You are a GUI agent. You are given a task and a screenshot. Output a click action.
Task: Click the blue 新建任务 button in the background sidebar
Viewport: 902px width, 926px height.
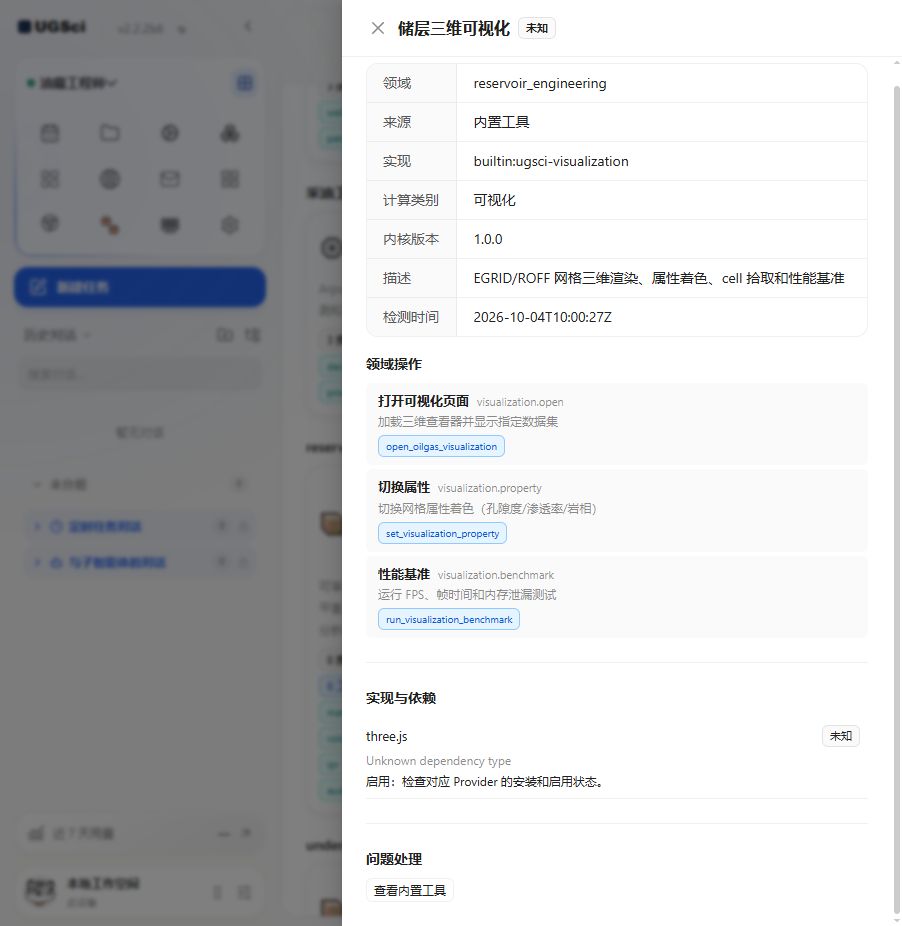click(x=140, y=288)
